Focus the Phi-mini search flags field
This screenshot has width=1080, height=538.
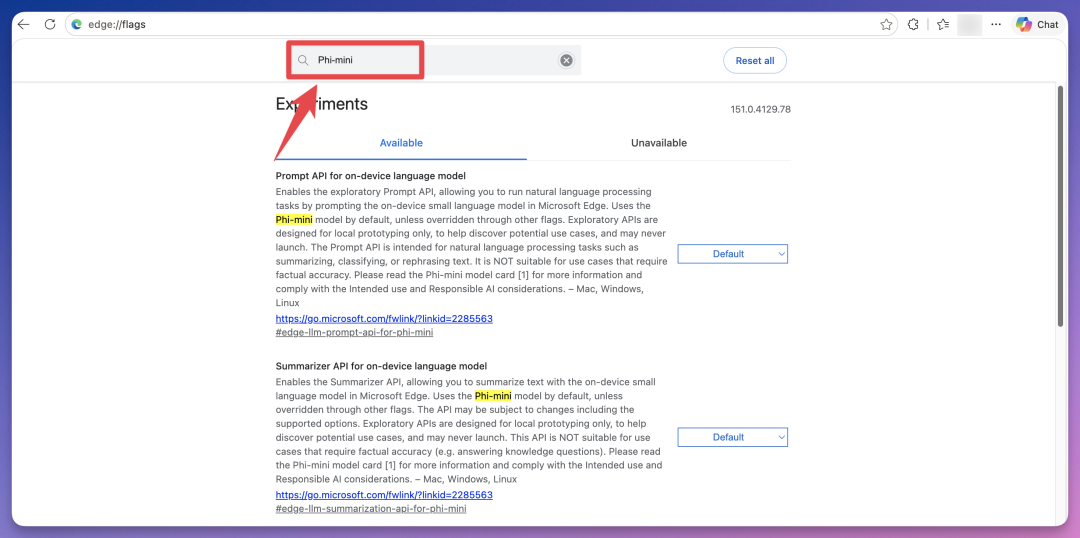(x=435, y=61)
